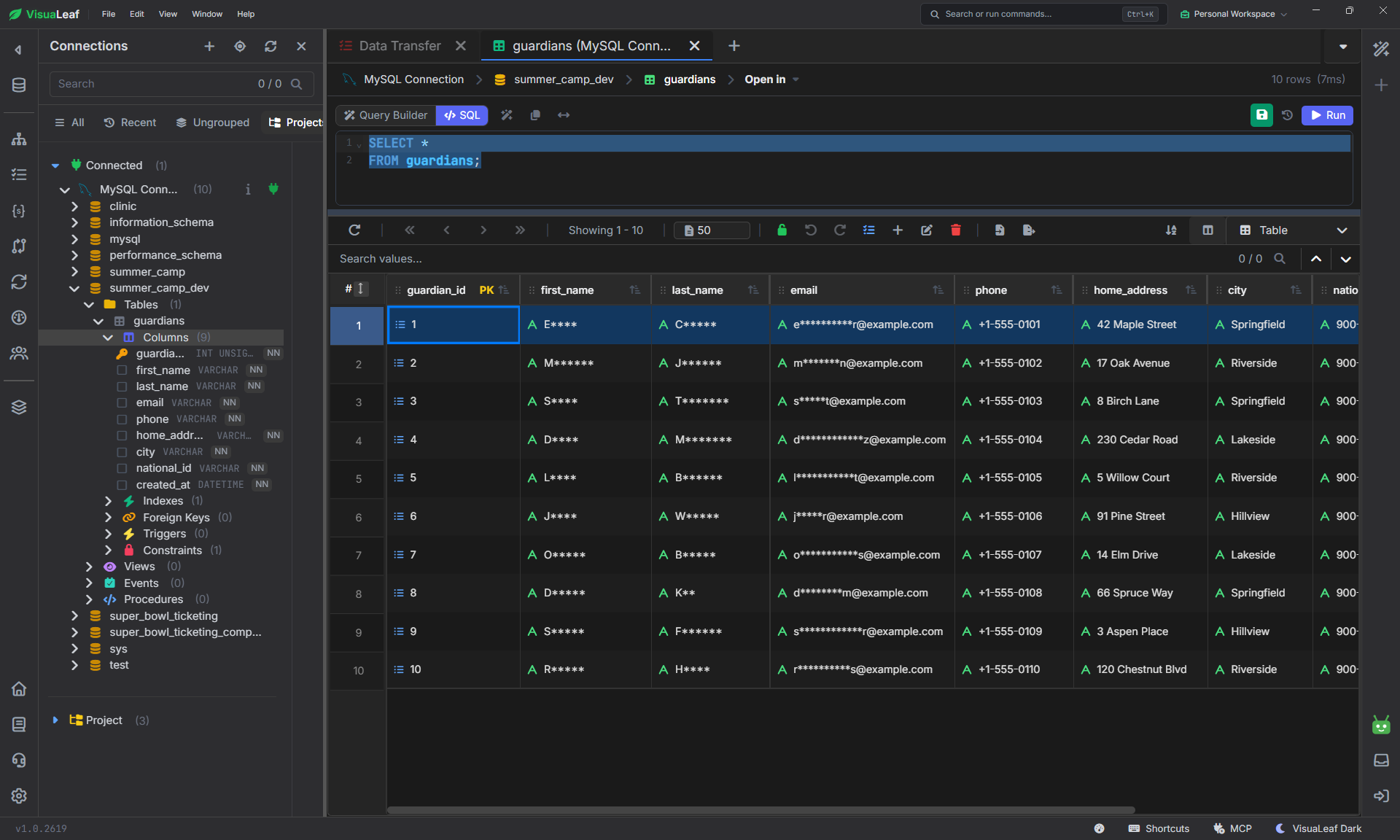
Task: Toggle the column layout view icon
Action: point(1207,230)
